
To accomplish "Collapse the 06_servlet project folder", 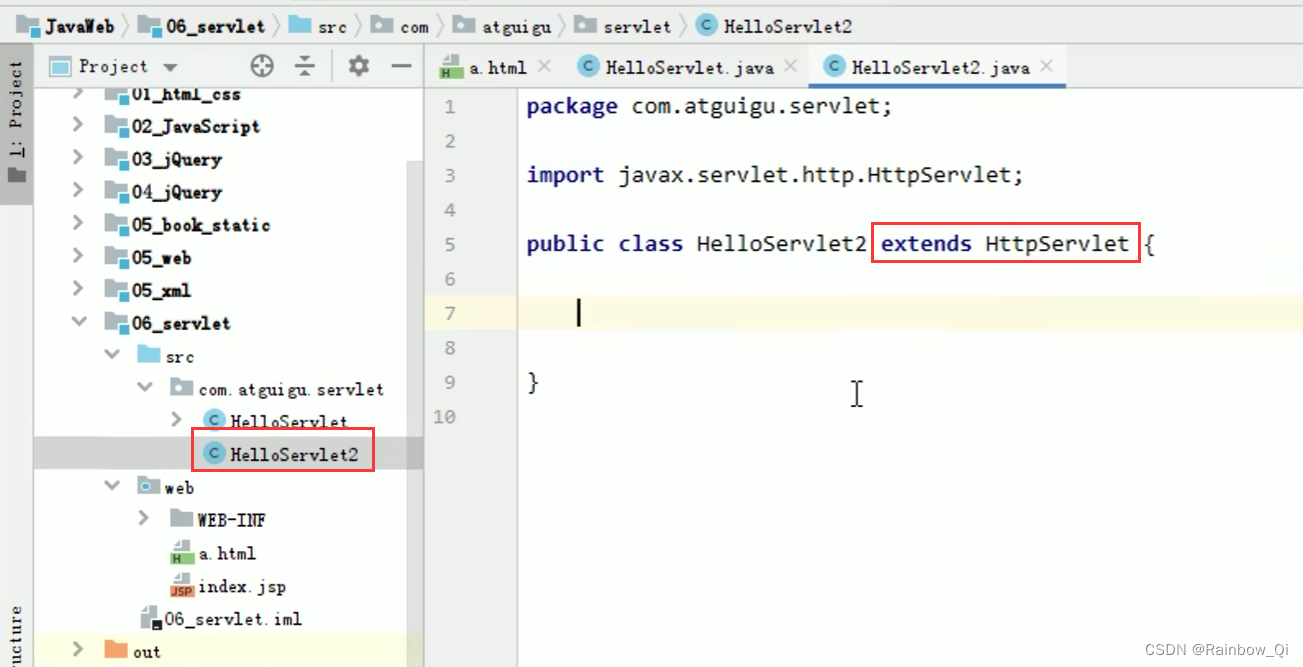I will pyautogui.click(x=79, y=322).
